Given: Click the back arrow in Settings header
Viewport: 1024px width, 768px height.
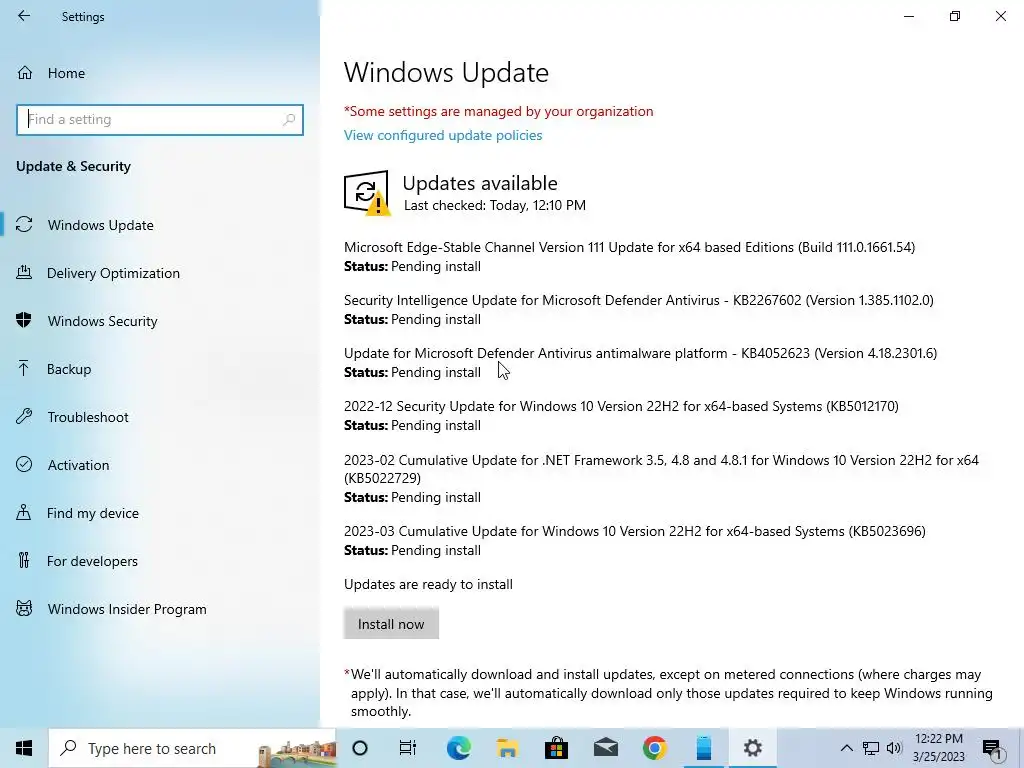Looking at the screenshot, I should click(x=24, y=16).
